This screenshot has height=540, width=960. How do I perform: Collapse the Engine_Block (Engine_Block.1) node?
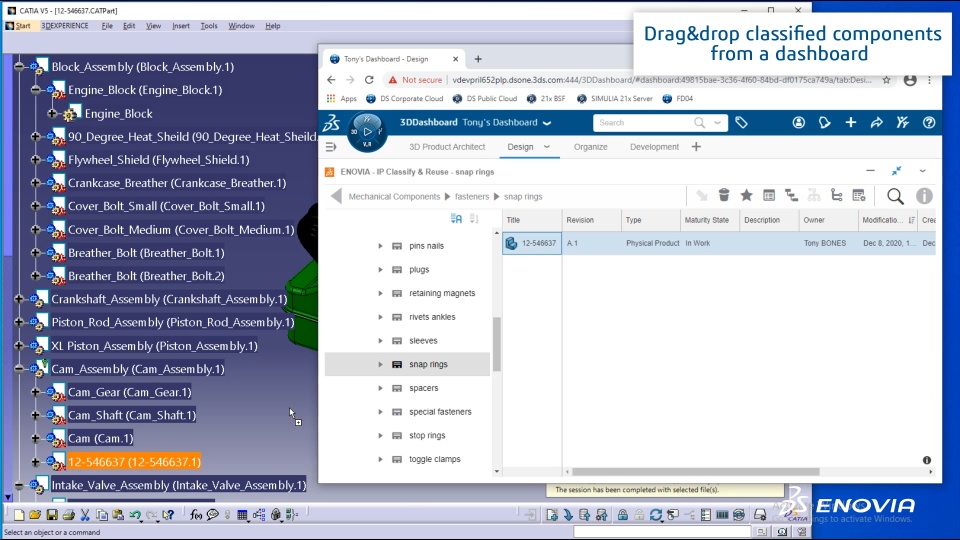pos(36,89)
